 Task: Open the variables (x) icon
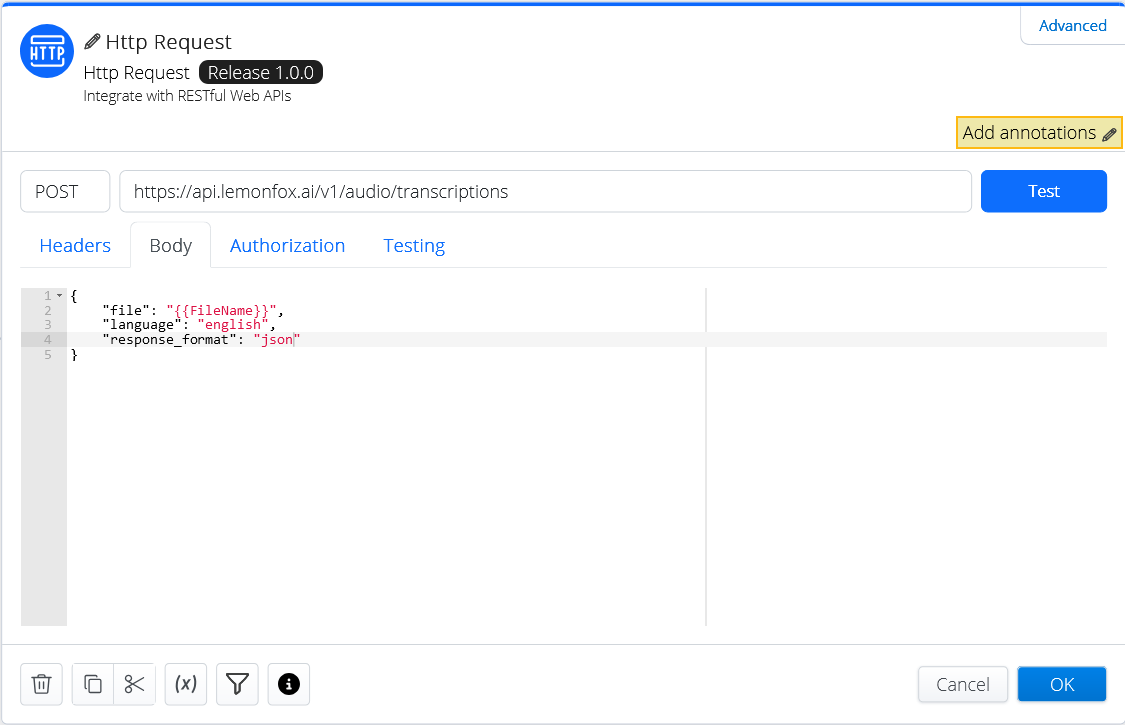[185, 684]
